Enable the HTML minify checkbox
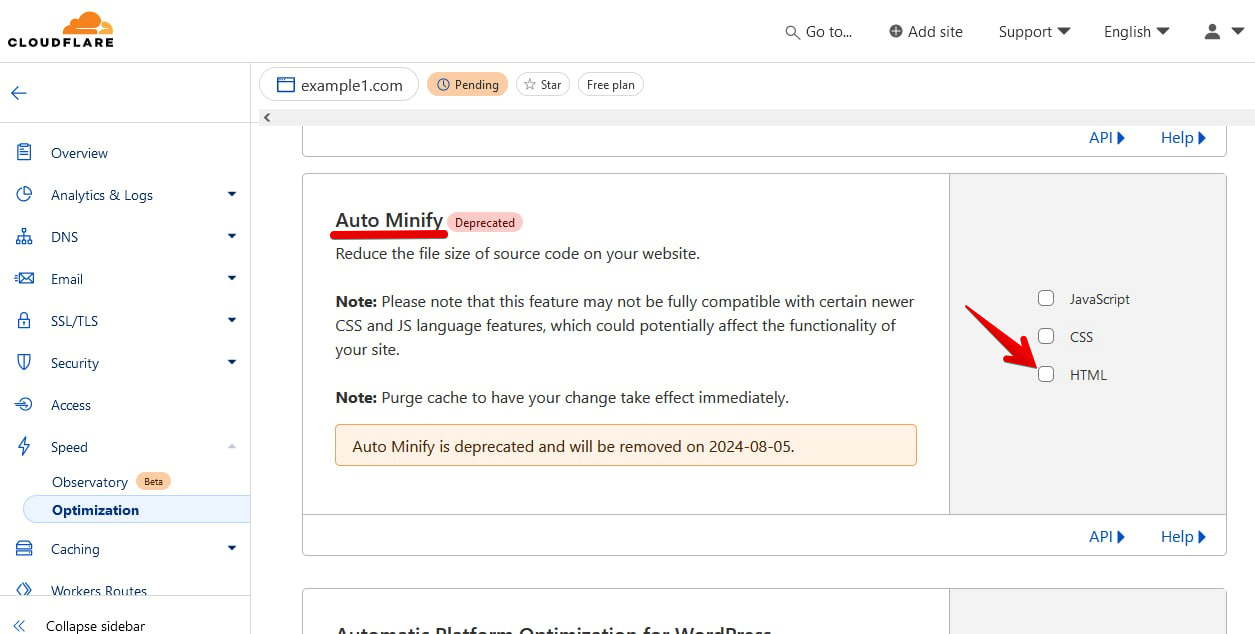Viewport: 1255px width, 634px height. tap(1046, 374)
